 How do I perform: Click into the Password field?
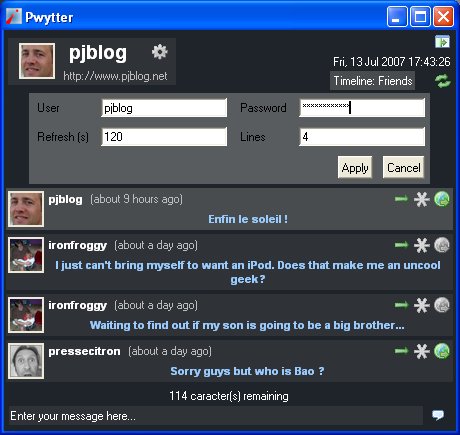(x=362, y=108)
